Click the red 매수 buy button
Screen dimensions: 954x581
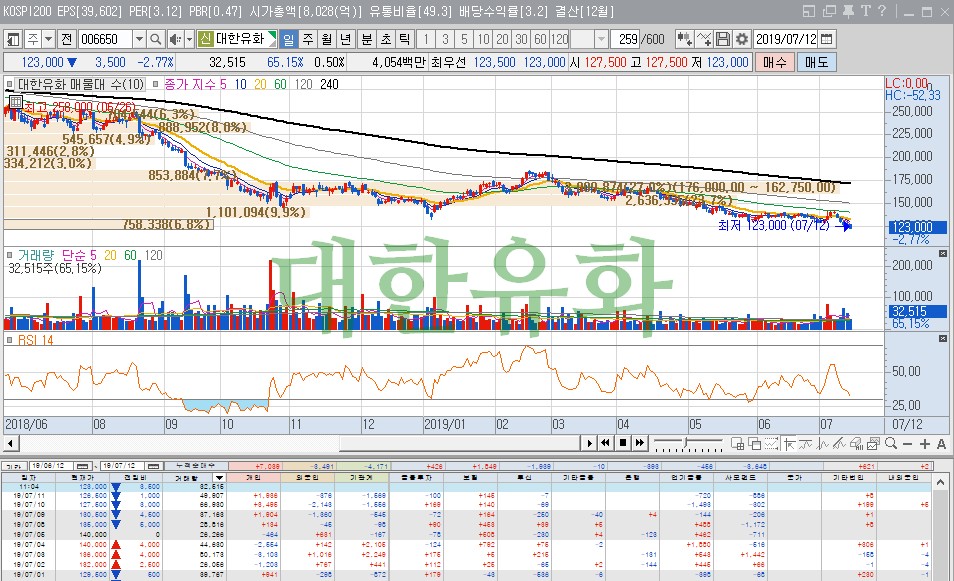[x=775, y=62]
